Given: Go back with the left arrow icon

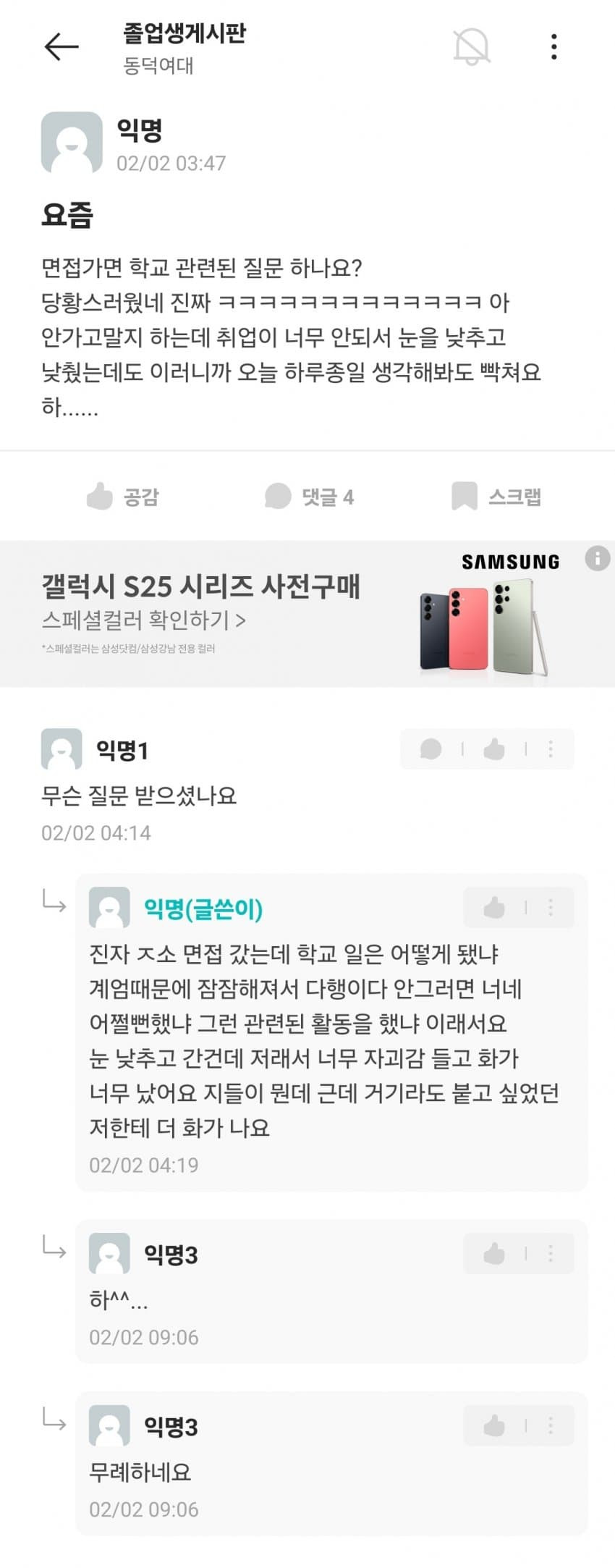Looking at the screenshot, I should tap(61, 47).
